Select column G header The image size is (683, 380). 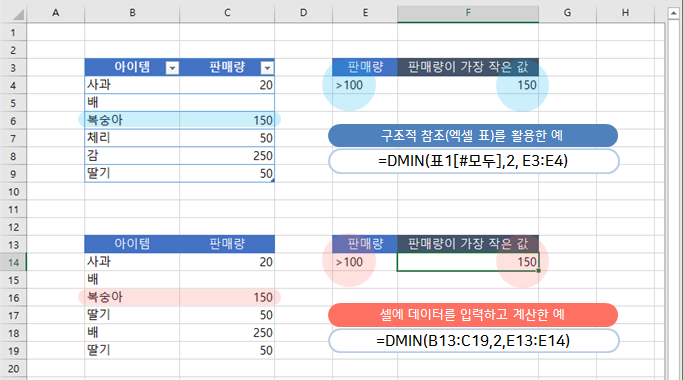[x=567, y=13]
